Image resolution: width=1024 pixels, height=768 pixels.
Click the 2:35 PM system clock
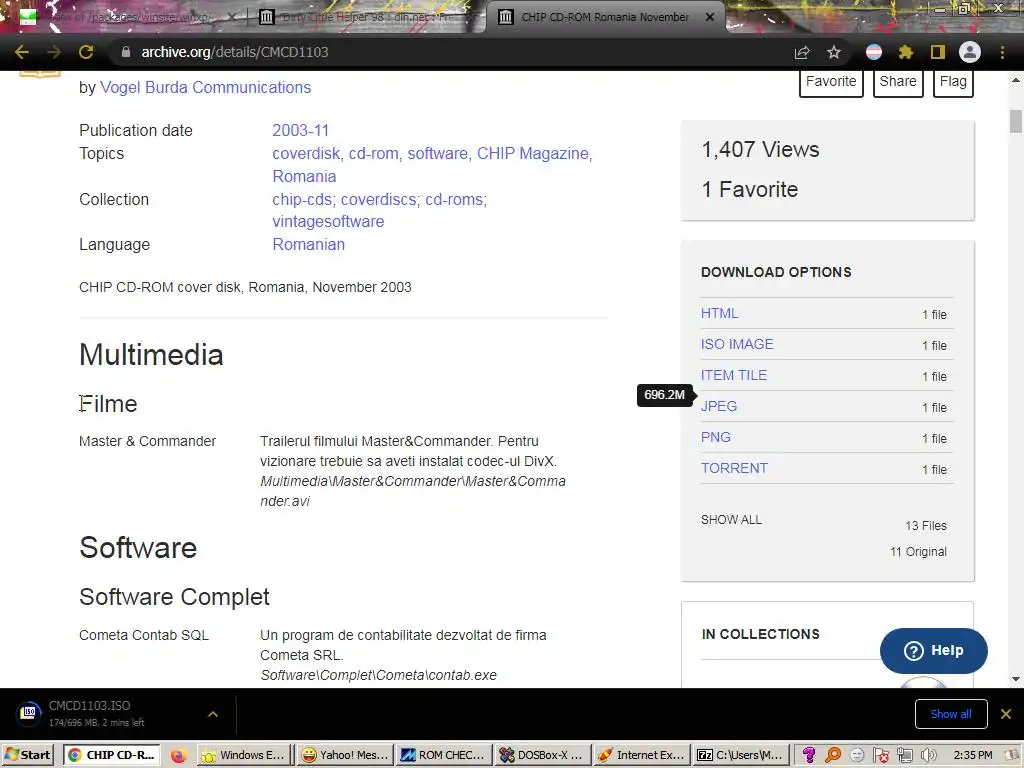(973, 755)
